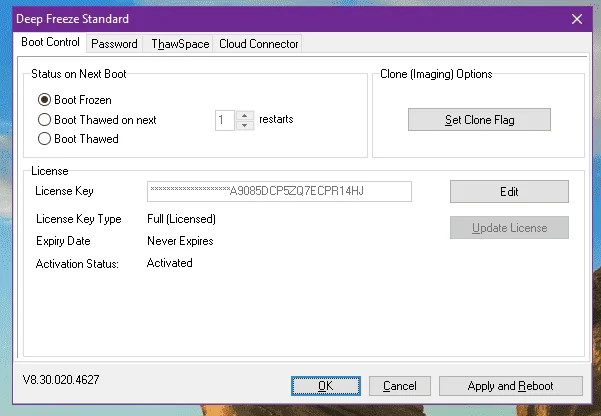601x416 pixels.
Task: Click inside the License Key field
Action: [279, 191]
